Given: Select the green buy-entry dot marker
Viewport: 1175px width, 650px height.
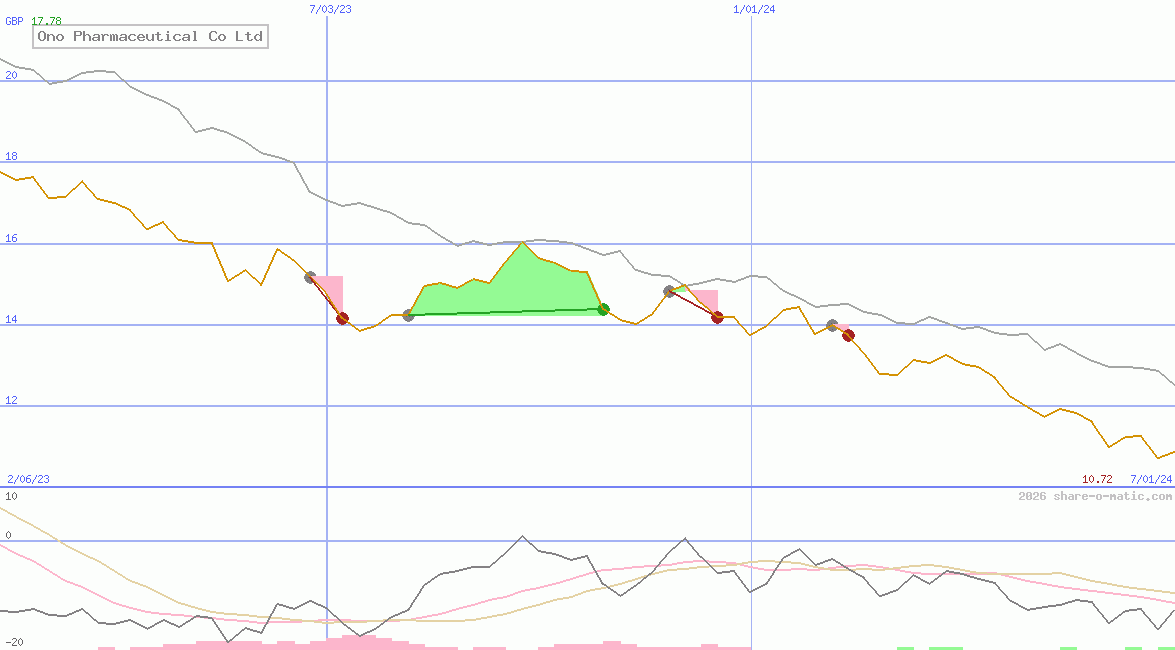Looking at the screenshot, I should 603,310.
